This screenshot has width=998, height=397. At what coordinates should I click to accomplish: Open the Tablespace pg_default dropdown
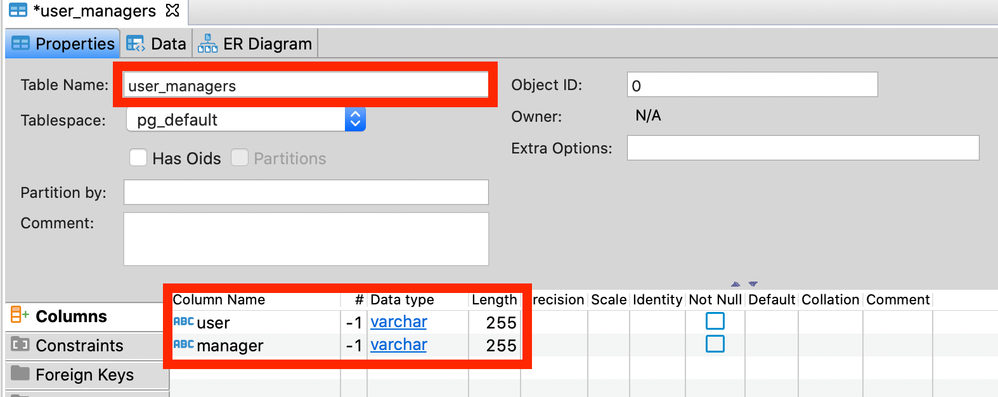pos(246,119)
